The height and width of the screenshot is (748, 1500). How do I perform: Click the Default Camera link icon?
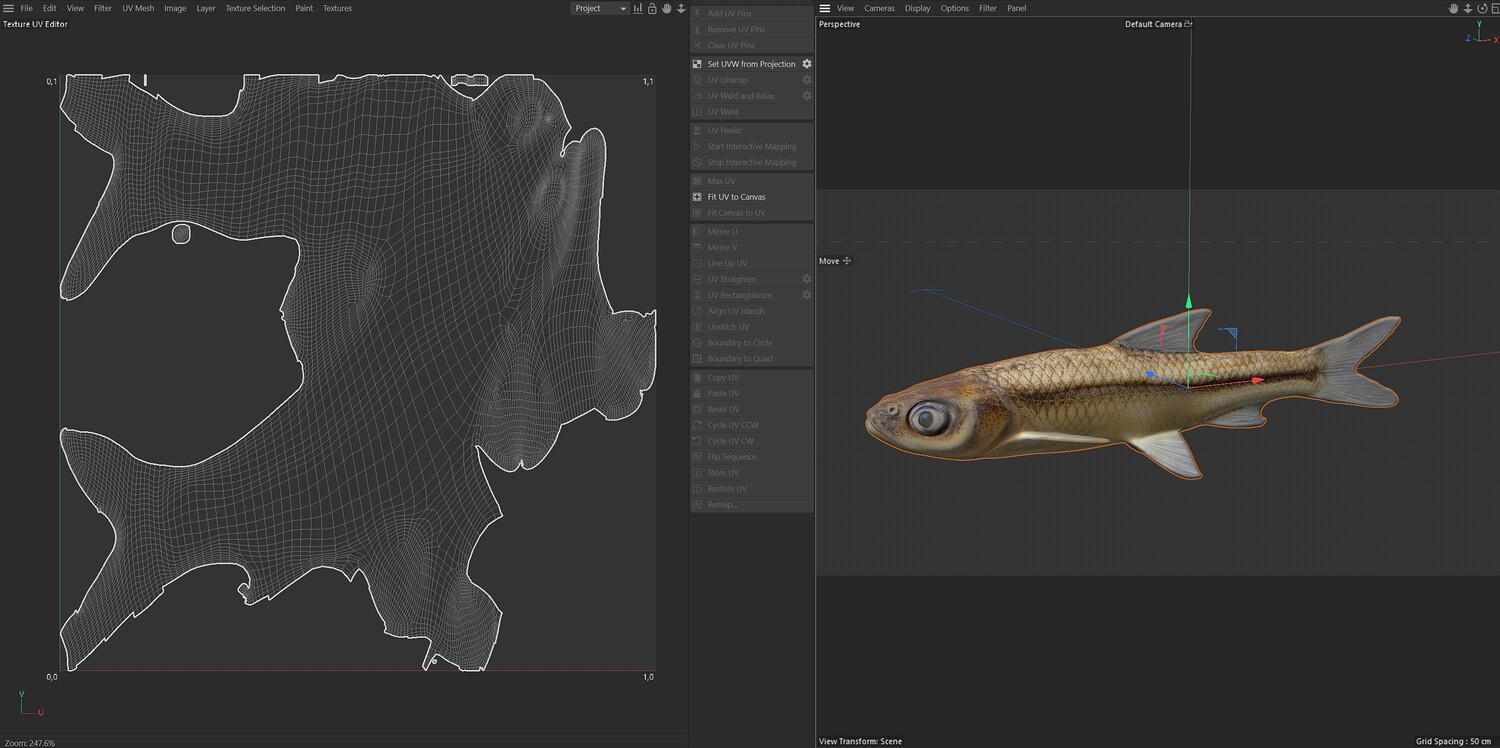[1188, 24]
